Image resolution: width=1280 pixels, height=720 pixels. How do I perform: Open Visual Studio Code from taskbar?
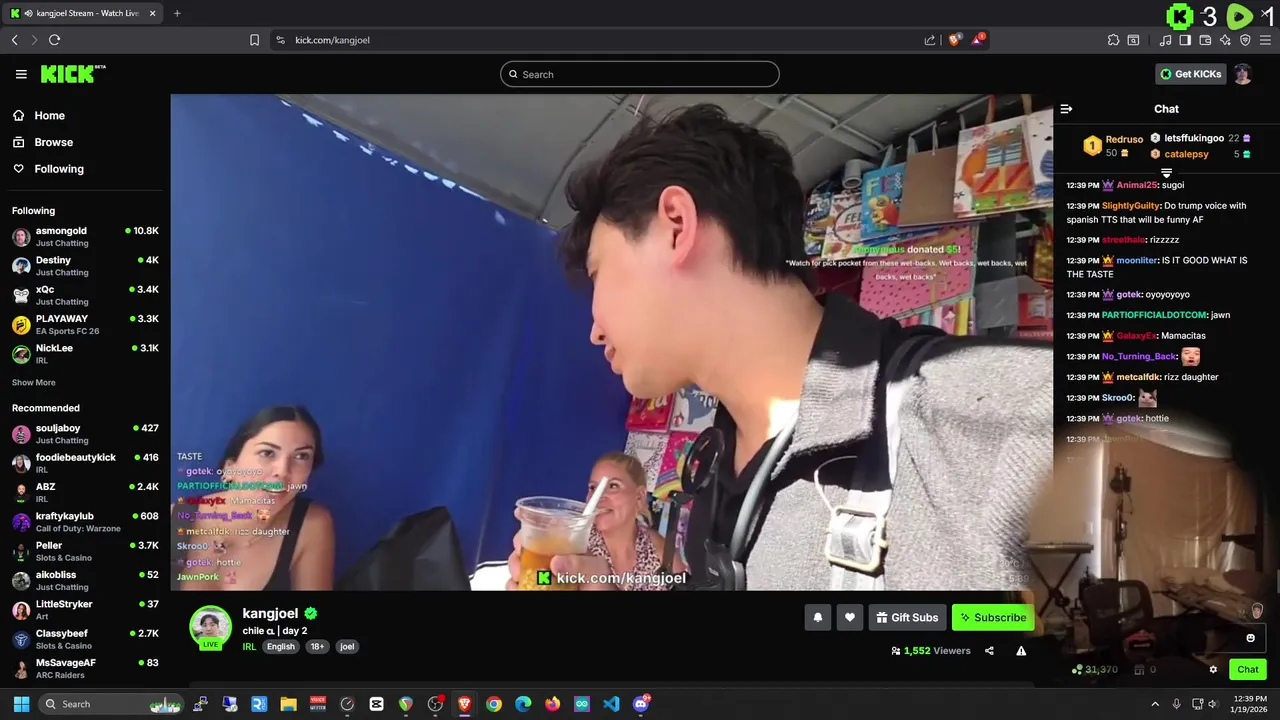[x=611, y=704]
